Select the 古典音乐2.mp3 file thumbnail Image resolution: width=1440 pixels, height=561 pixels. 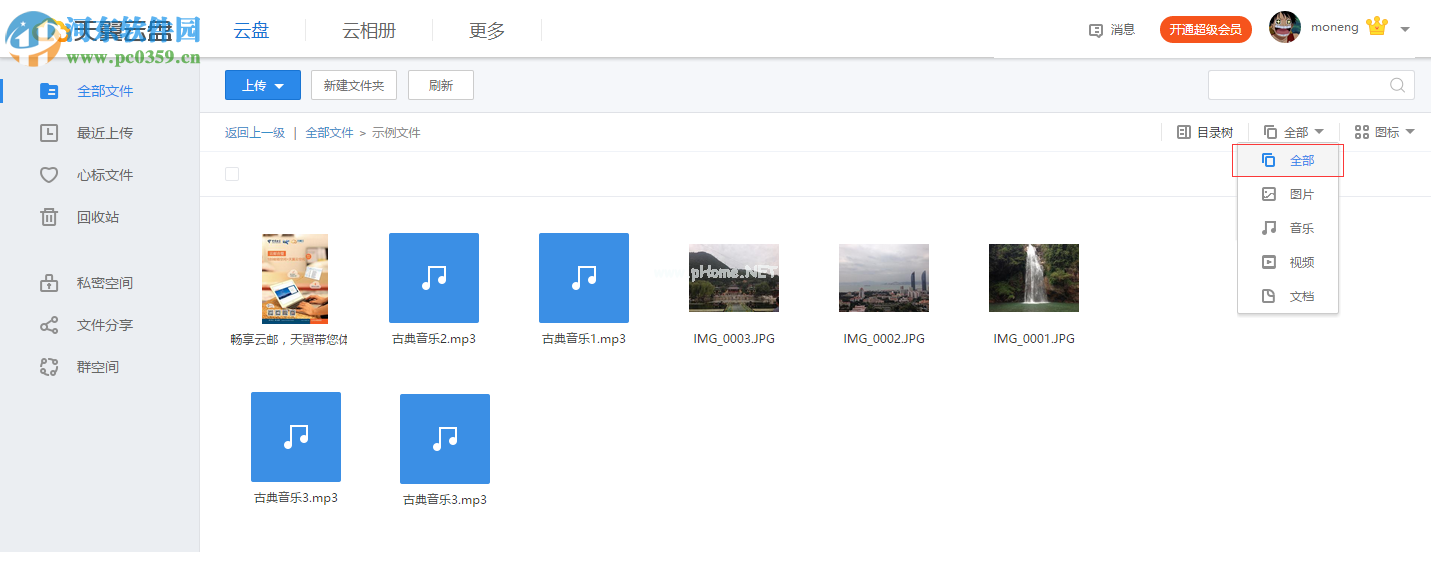[434, 278]
